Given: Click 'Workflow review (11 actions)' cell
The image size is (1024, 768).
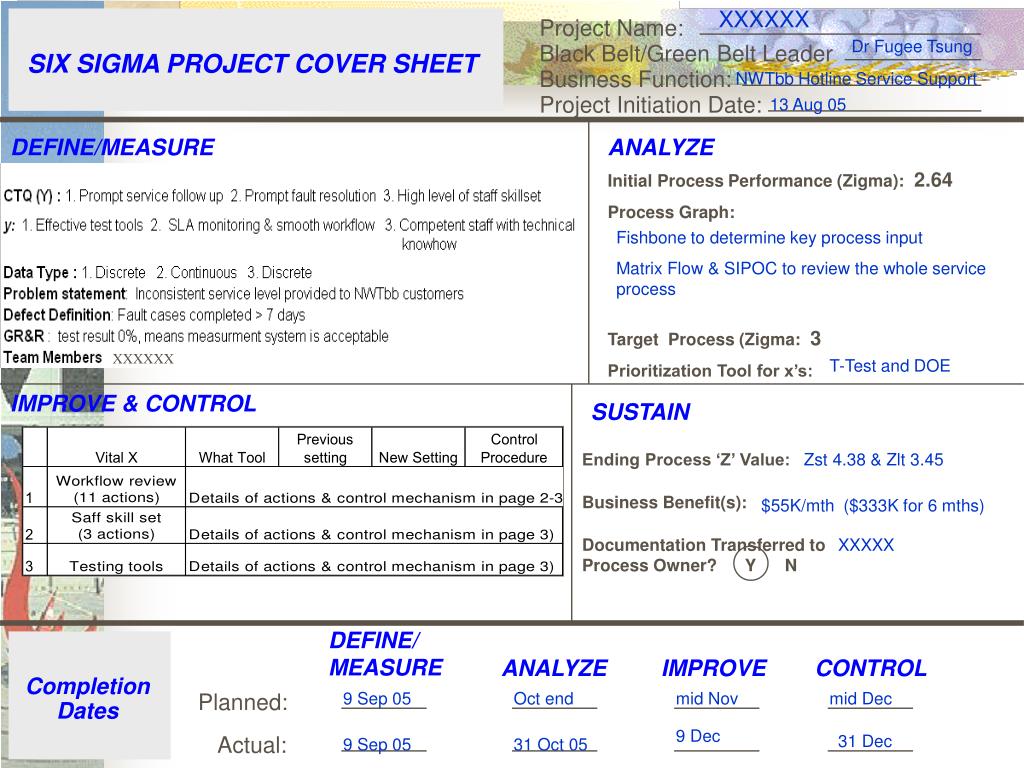Looking at the screenshot, I should [116, 488].
